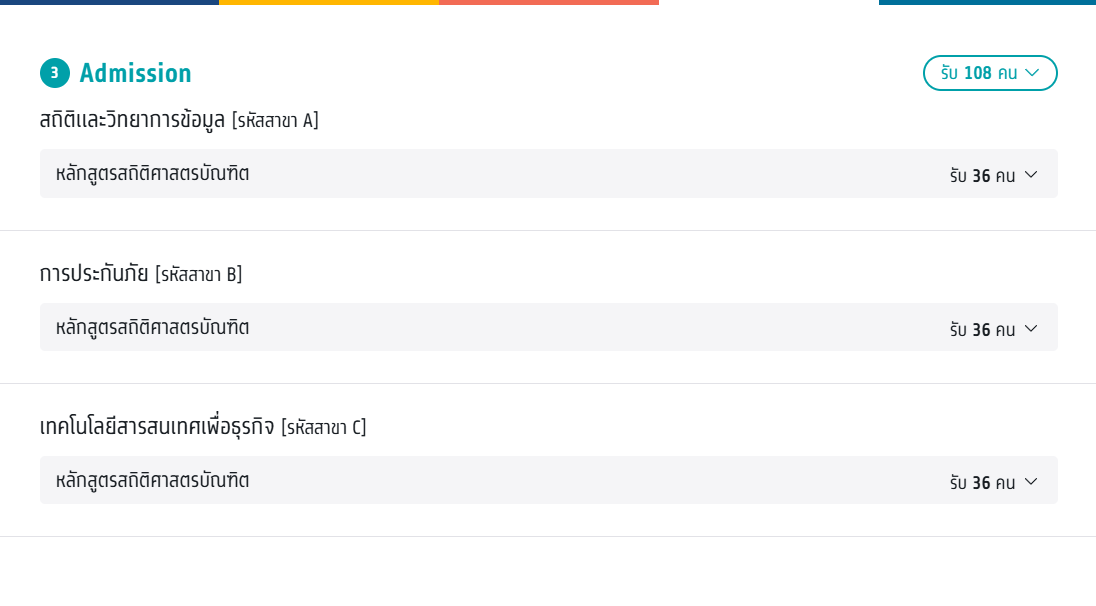Click the สถิติและวิทยาการข้อมูล [รหัสสาขา A] heading

pos(179,120)
